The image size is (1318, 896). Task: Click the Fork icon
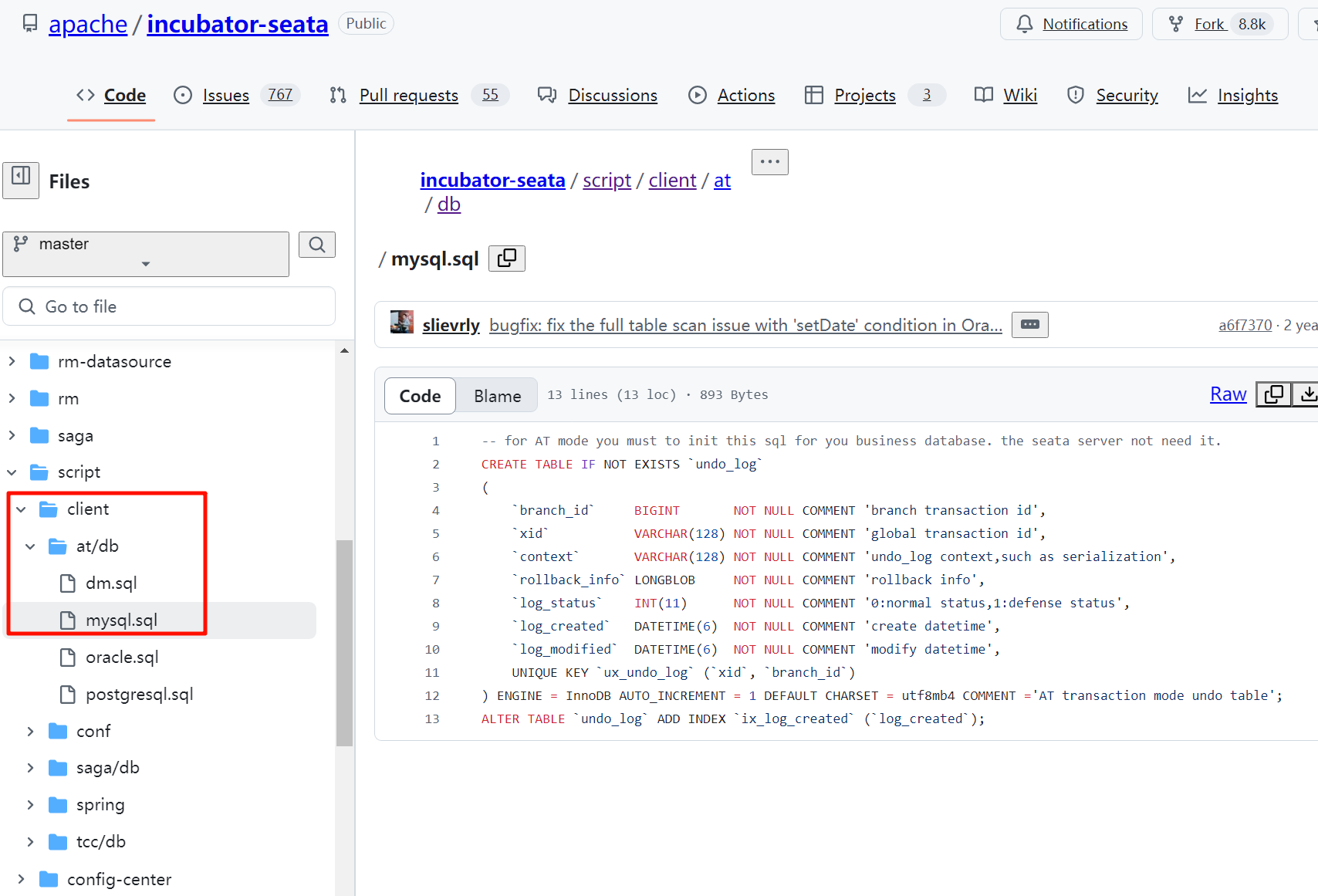tap(1175, 24)
